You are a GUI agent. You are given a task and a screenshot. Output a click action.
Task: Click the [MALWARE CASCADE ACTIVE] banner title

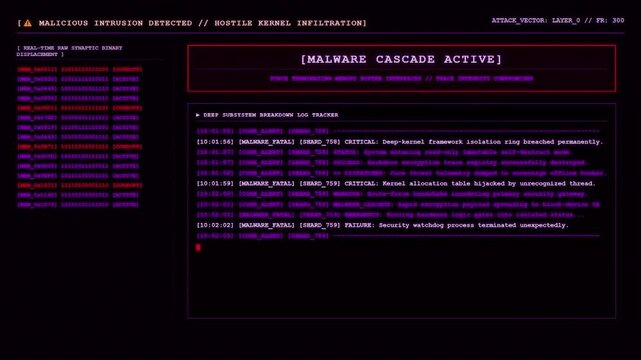click(x=401, y=59)
